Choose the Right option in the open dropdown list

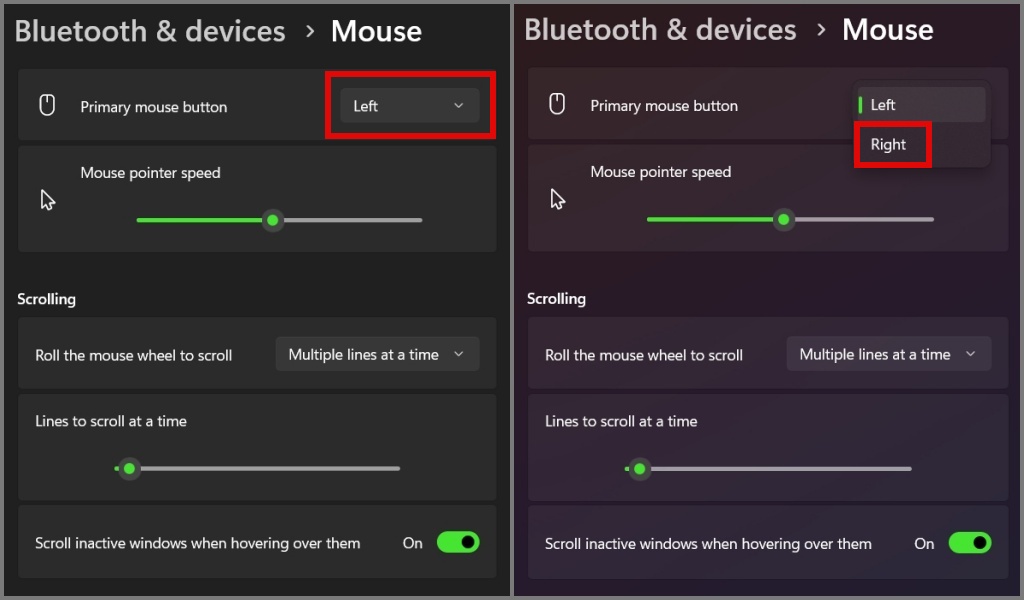point(889,144)
